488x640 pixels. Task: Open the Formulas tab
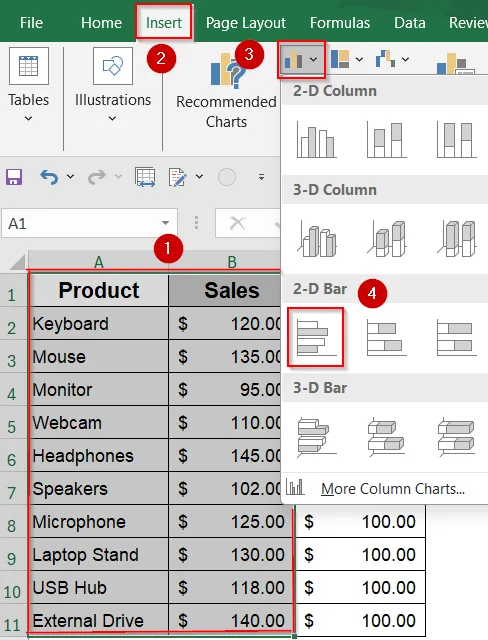(x=340, y=23)
